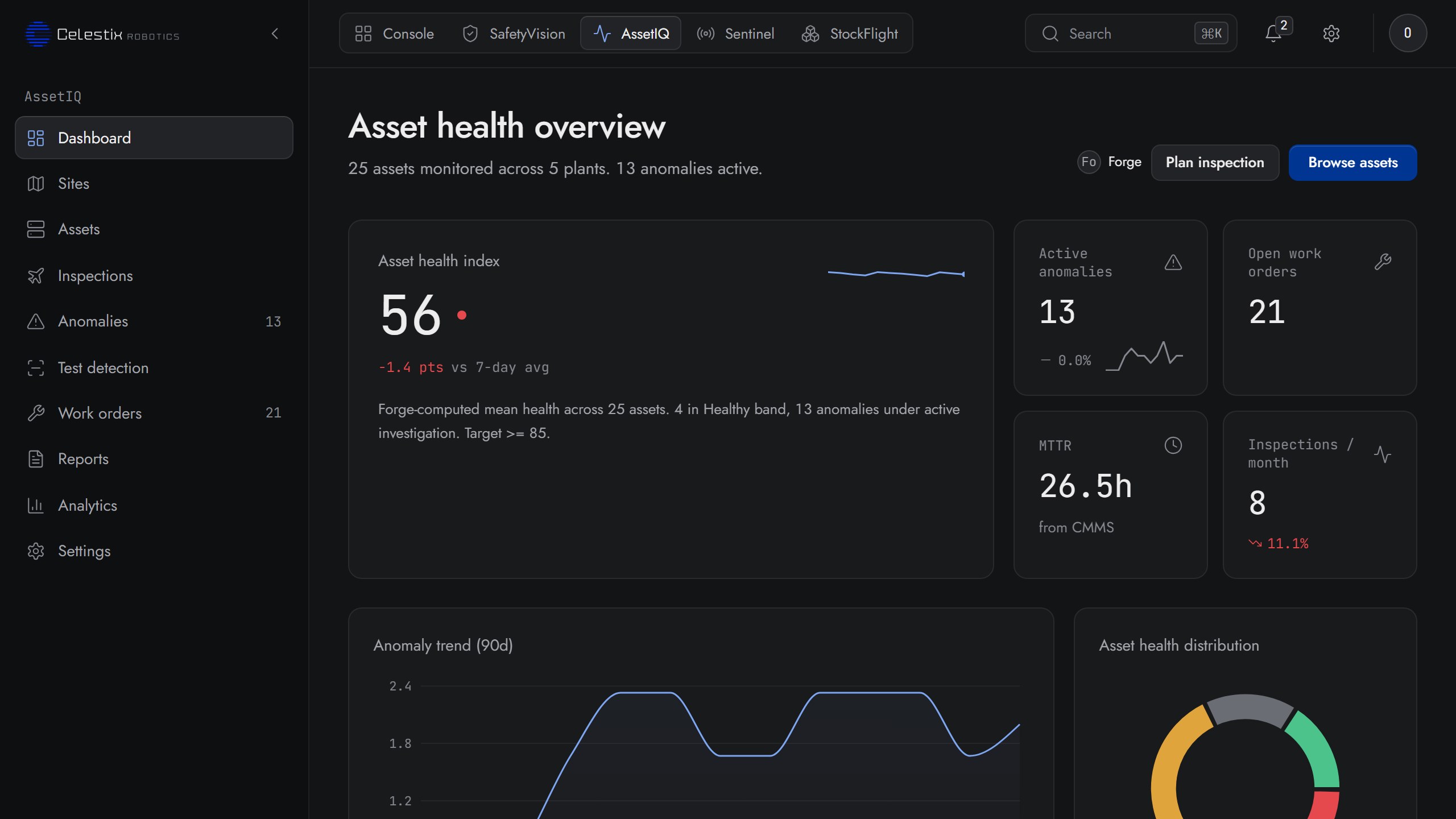The image size is (1456, 819).
Task: Click the Celestix Robotics logo
Action: pos(102,34)
